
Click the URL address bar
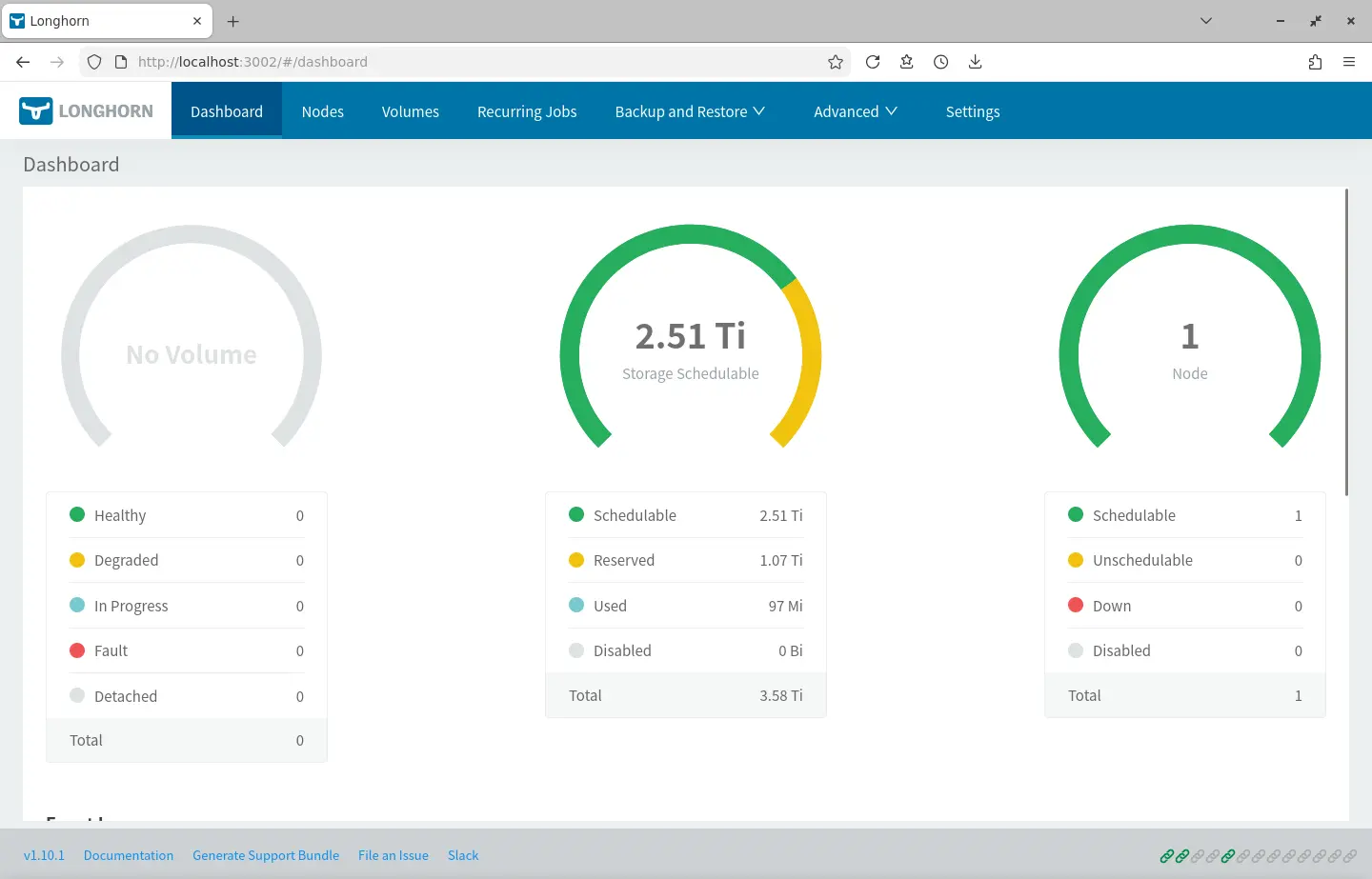point(476,62)
